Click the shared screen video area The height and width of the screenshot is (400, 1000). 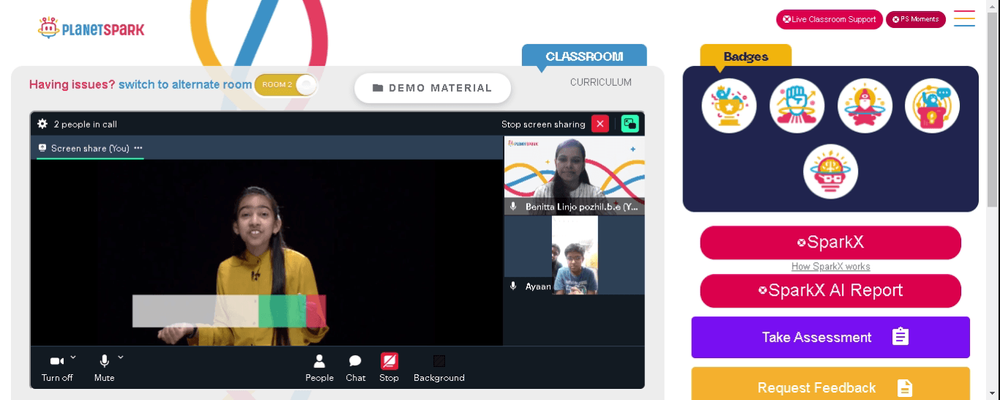point(267,253)
